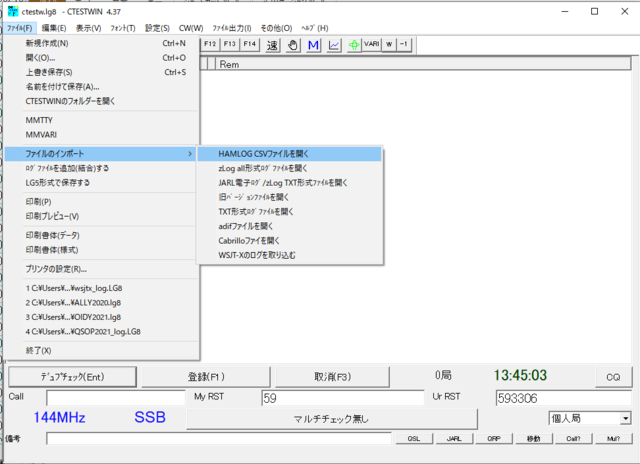Open the ﾌｫﾝﾄ(T) menu
Screen dimensions: 640x464
pos(123,28)
